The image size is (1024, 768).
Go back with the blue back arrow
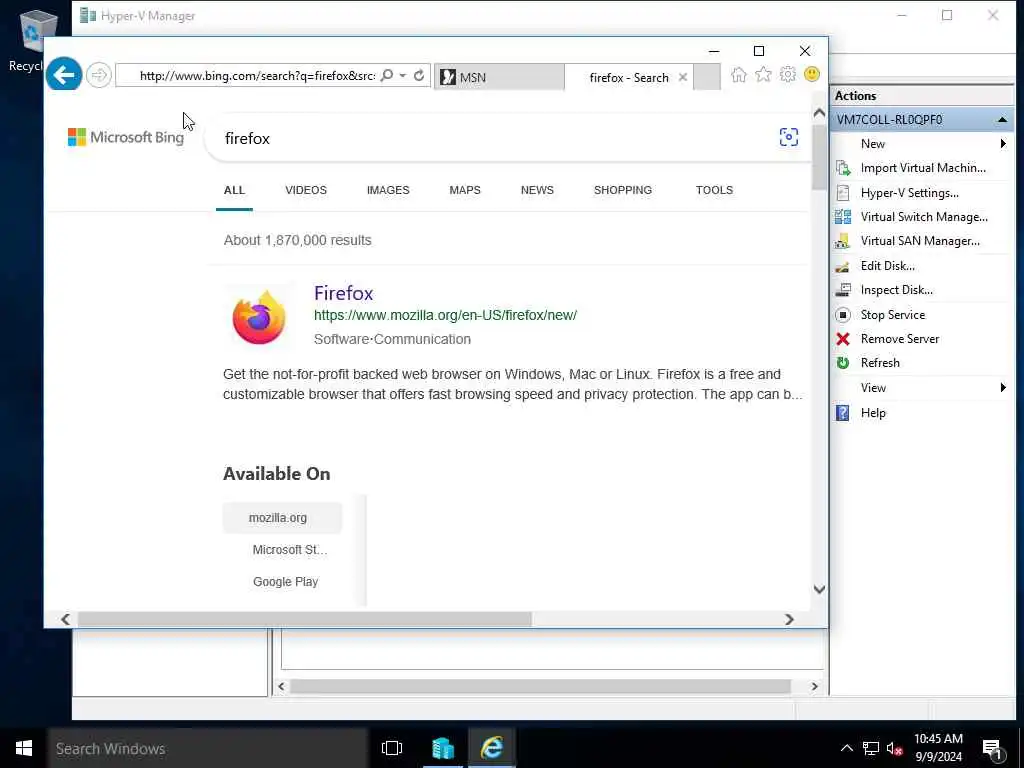point(63,75)
